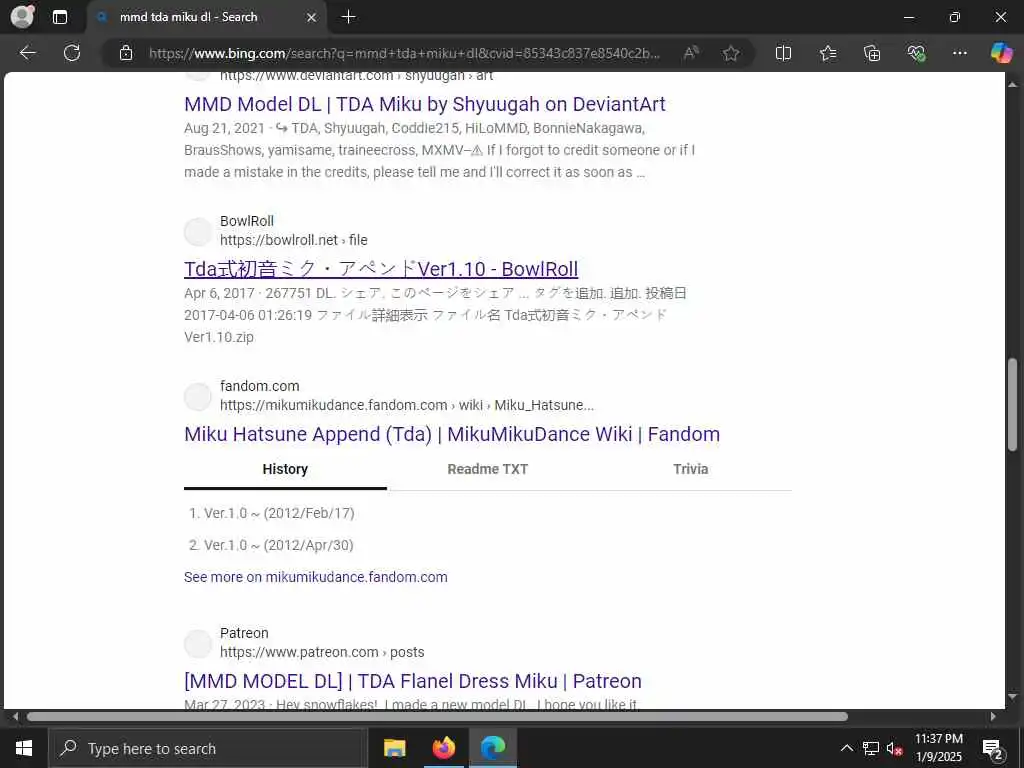Open 'MMD Model DL | TDA Miku by Shyuugah' result

424,104
